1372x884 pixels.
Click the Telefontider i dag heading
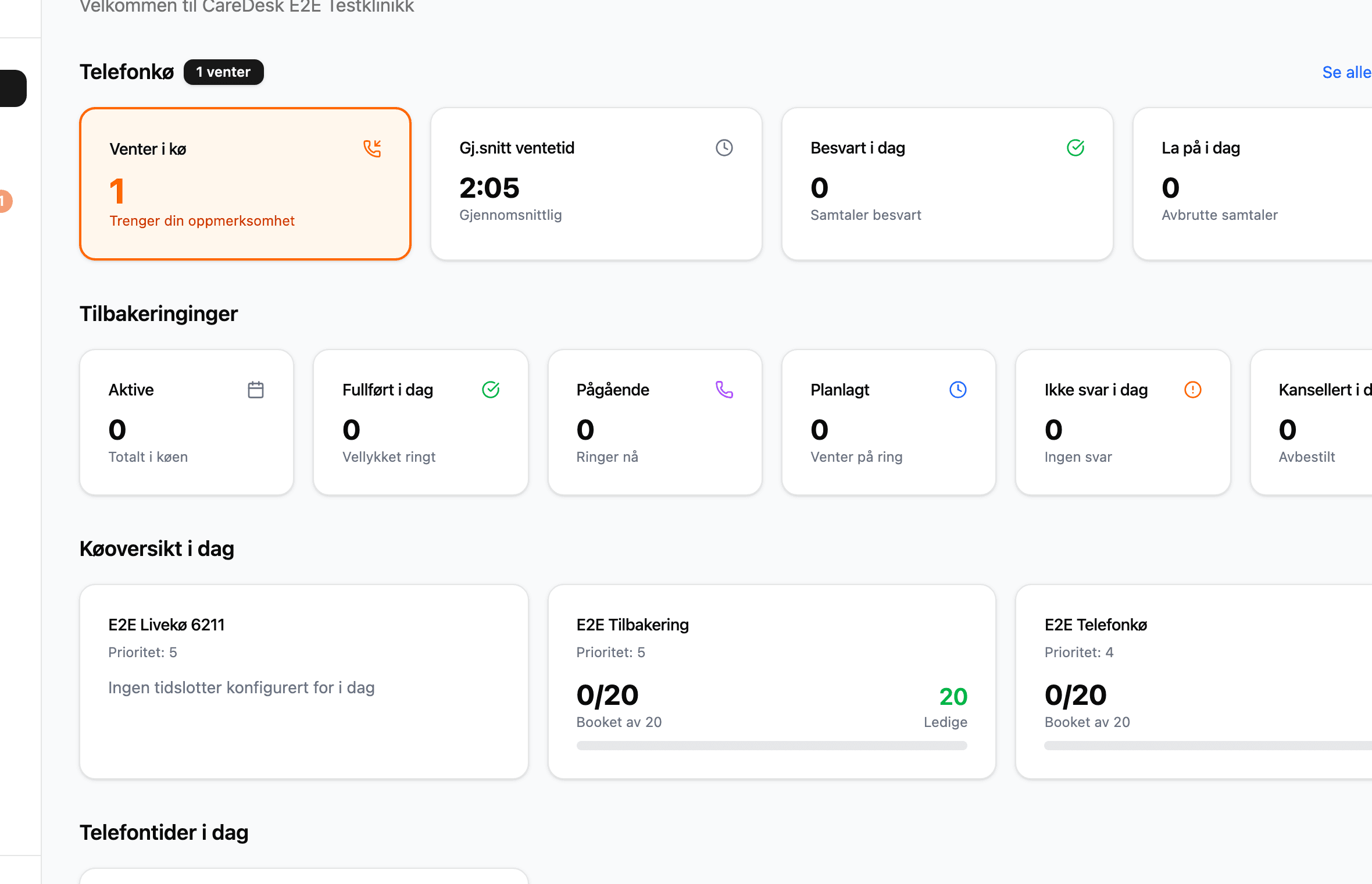(164, 833)
